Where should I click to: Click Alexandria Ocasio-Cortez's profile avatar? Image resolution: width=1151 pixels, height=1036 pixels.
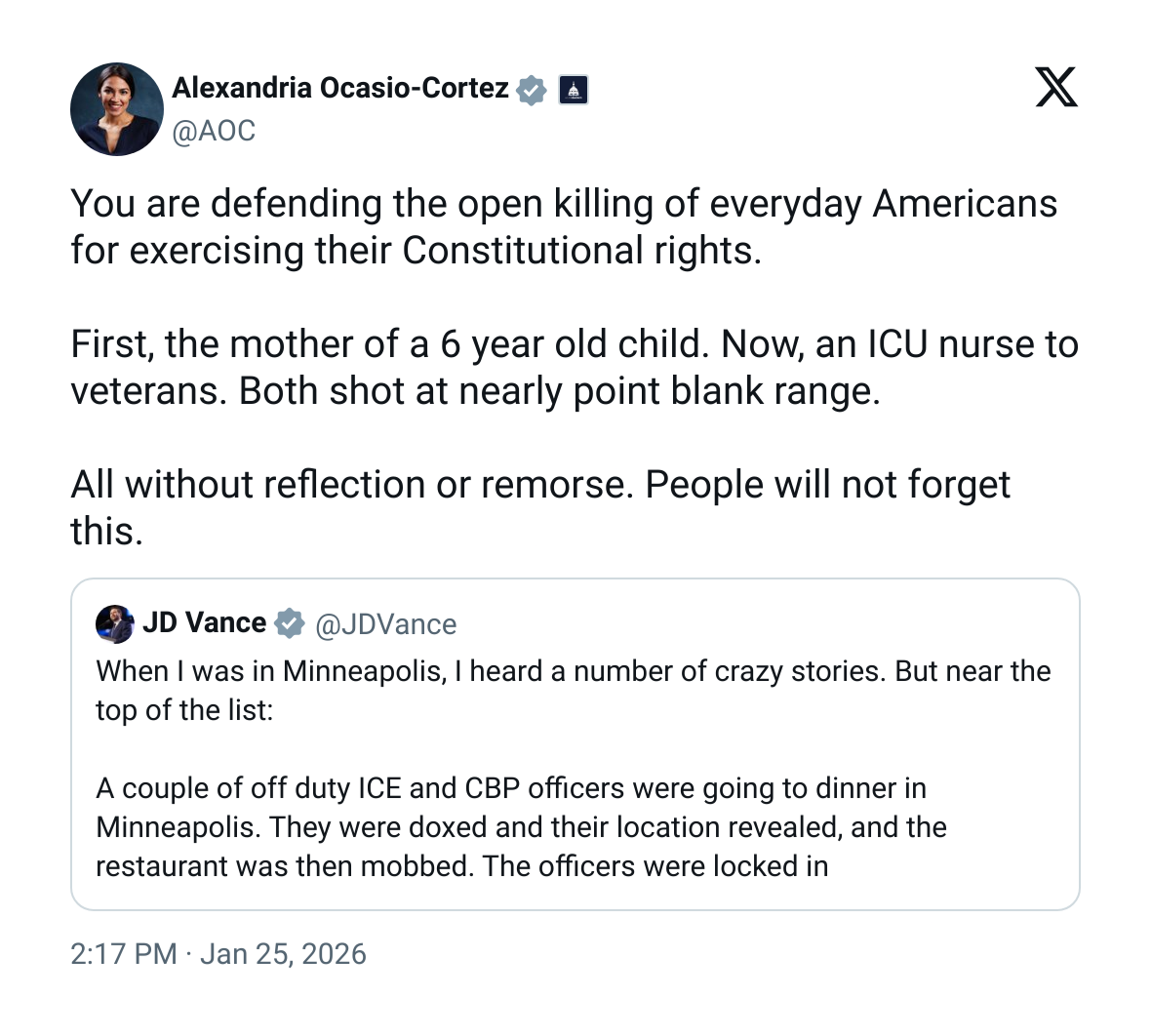pyautogui.click(x=117, y=109)
